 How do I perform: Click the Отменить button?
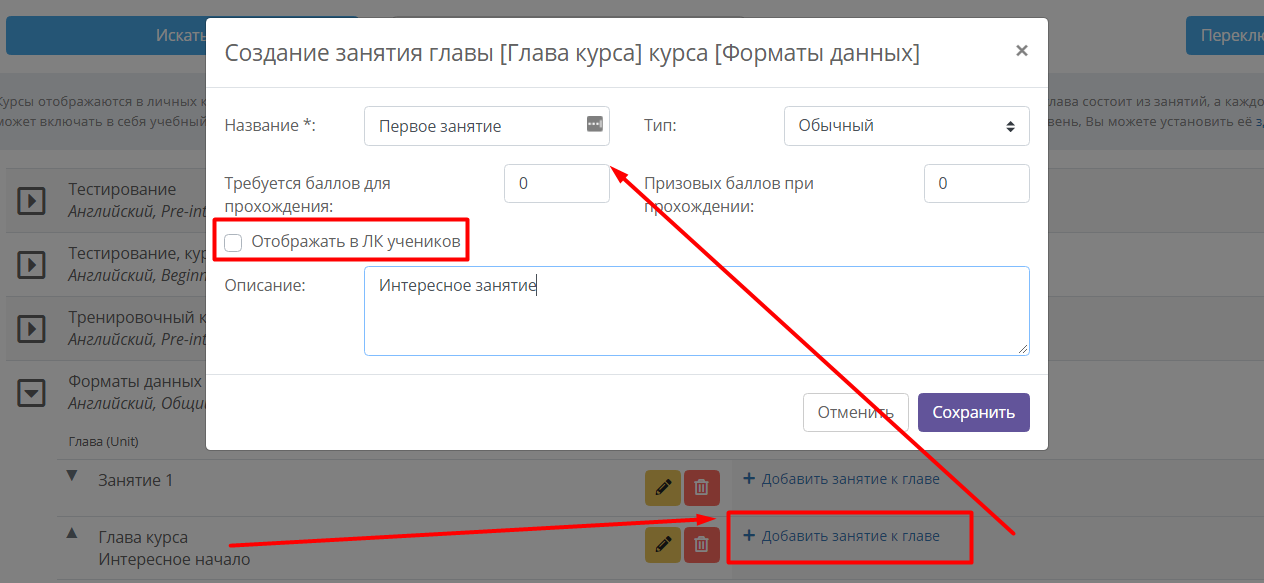[x=855, y=412]
